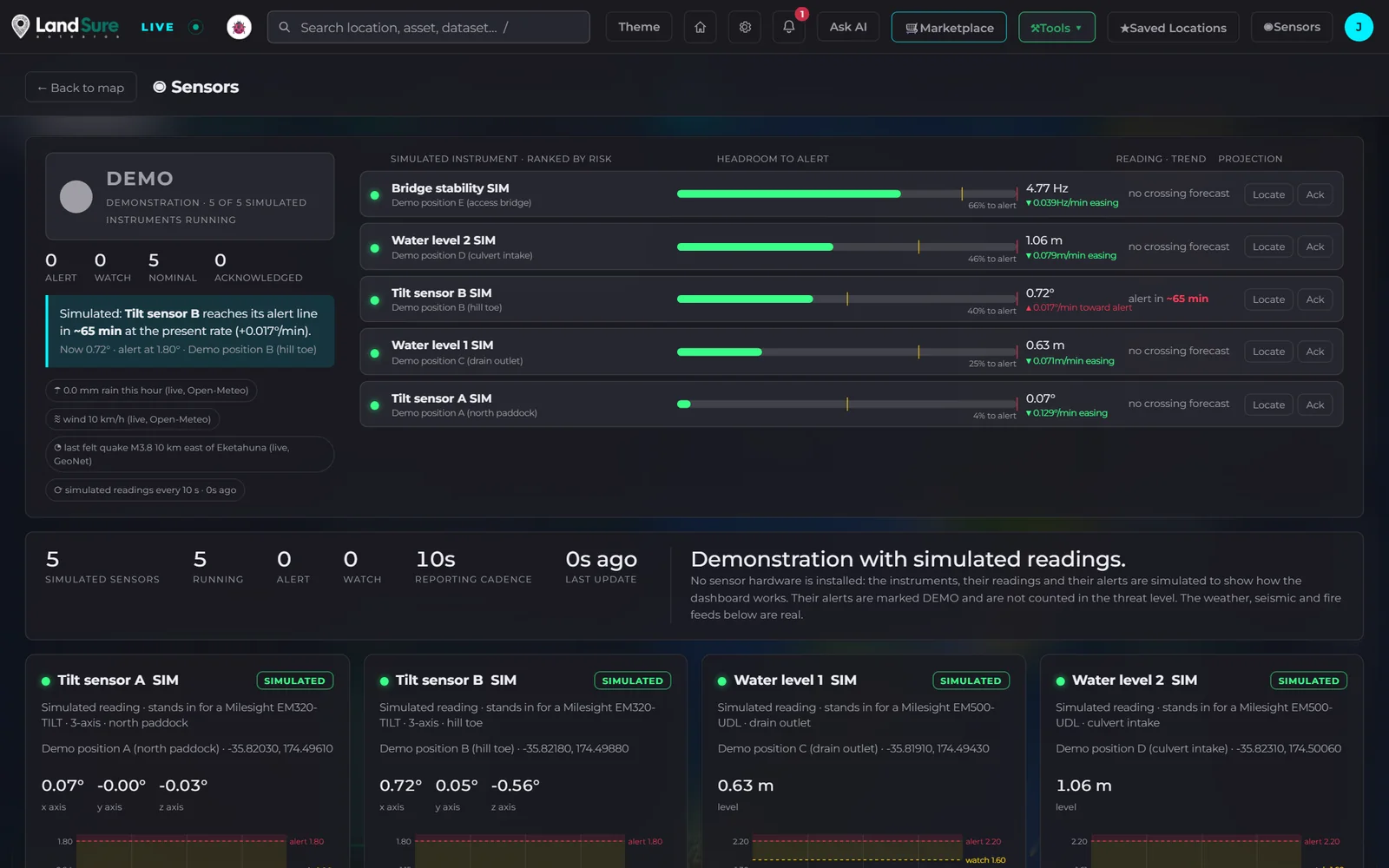Open the settings gear icon
The width and height of the screenshot is (1389, 868).
tap(745, 27)
